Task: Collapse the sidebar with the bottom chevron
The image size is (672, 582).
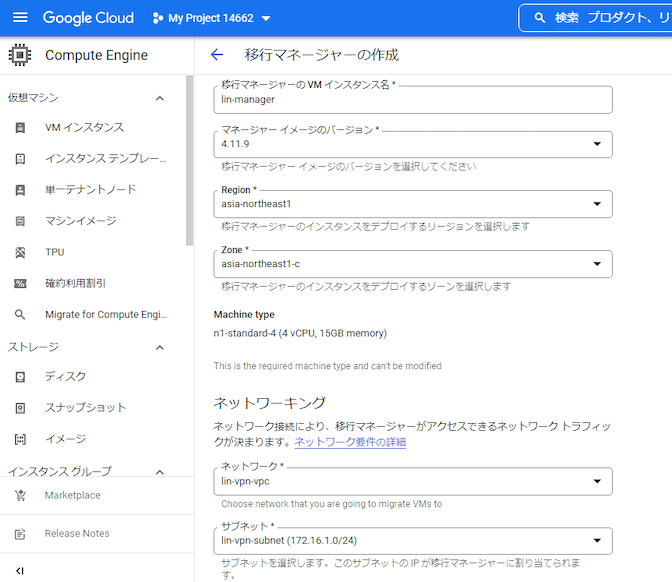Action: pos(20,570)
